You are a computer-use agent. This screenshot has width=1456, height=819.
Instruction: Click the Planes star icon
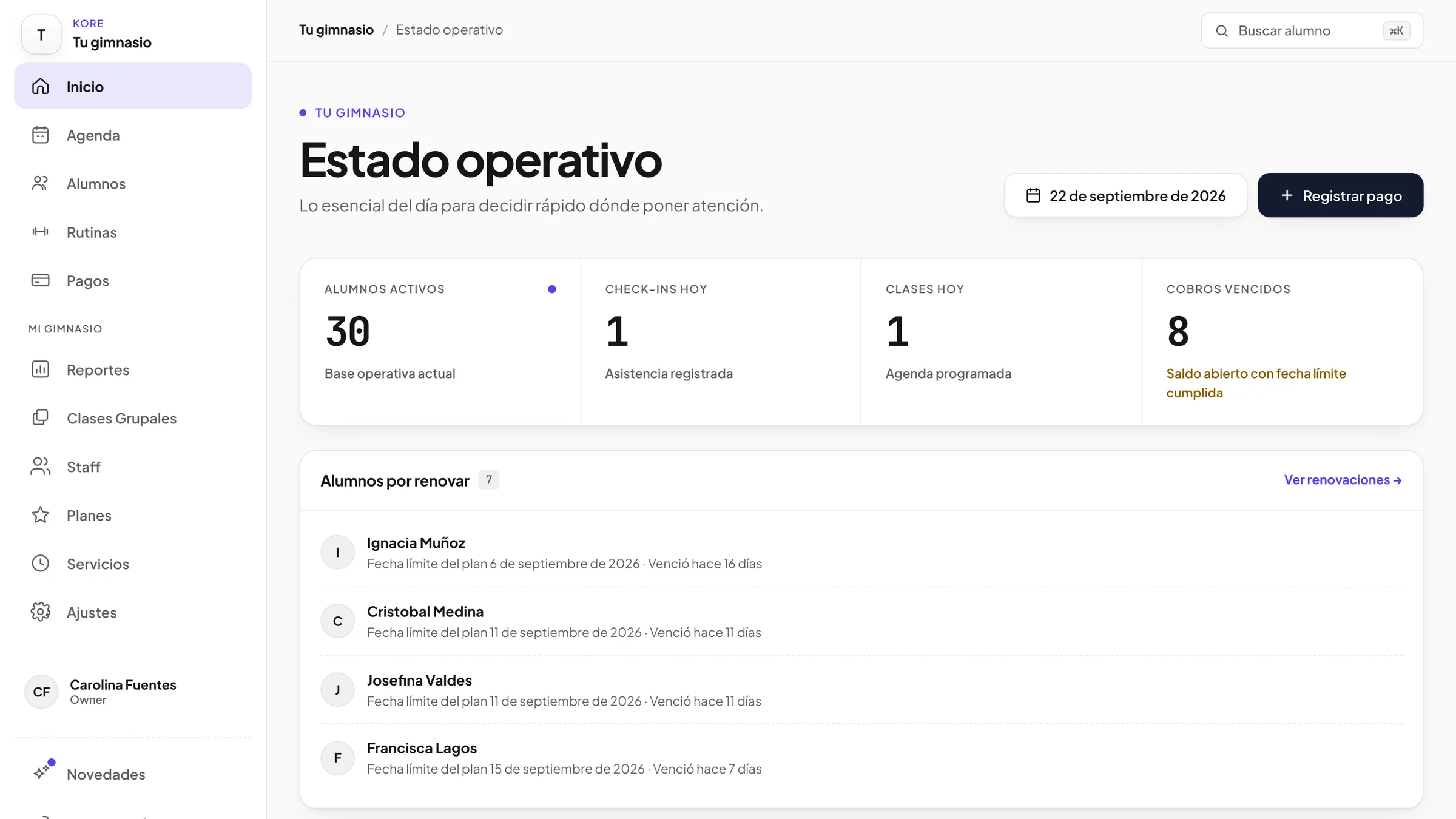(x=40, y=515)
